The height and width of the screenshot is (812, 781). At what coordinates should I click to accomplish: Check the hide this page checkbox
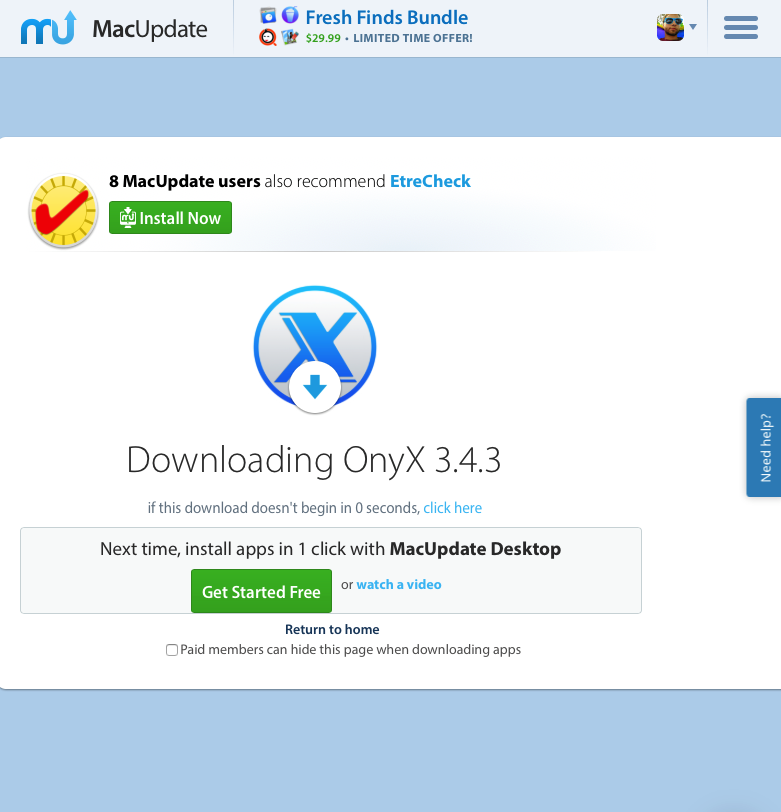pos(172,650)
